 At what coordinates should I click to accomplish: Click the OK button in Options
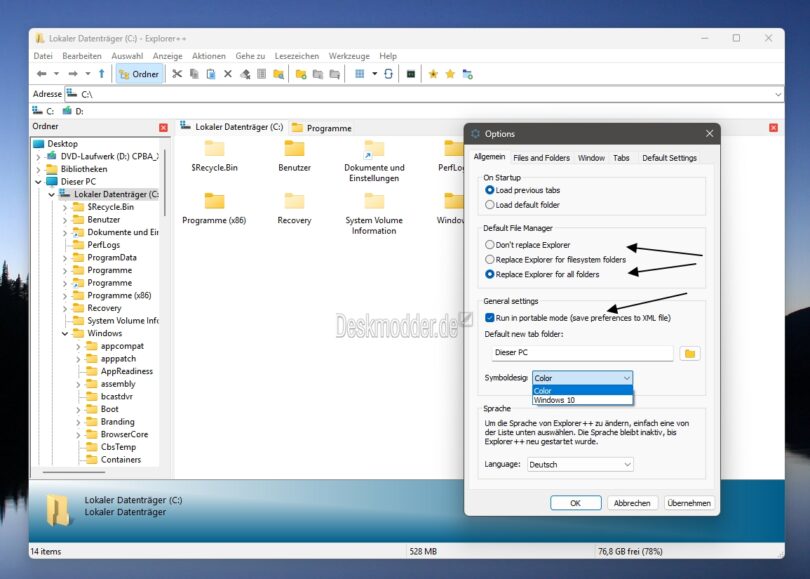pyautogui.click(x=575, y=502)
